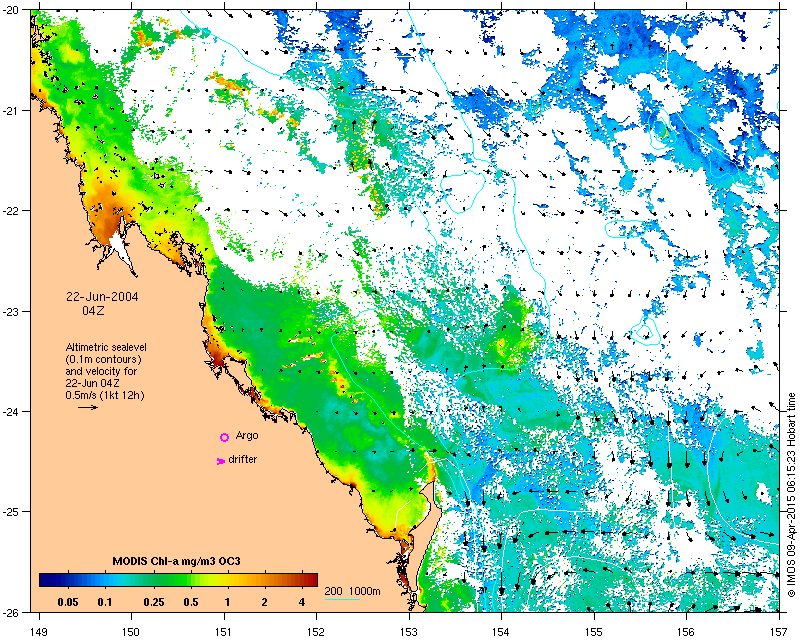
Task: Click the colorbar value '0.1'
Action: 105,602
